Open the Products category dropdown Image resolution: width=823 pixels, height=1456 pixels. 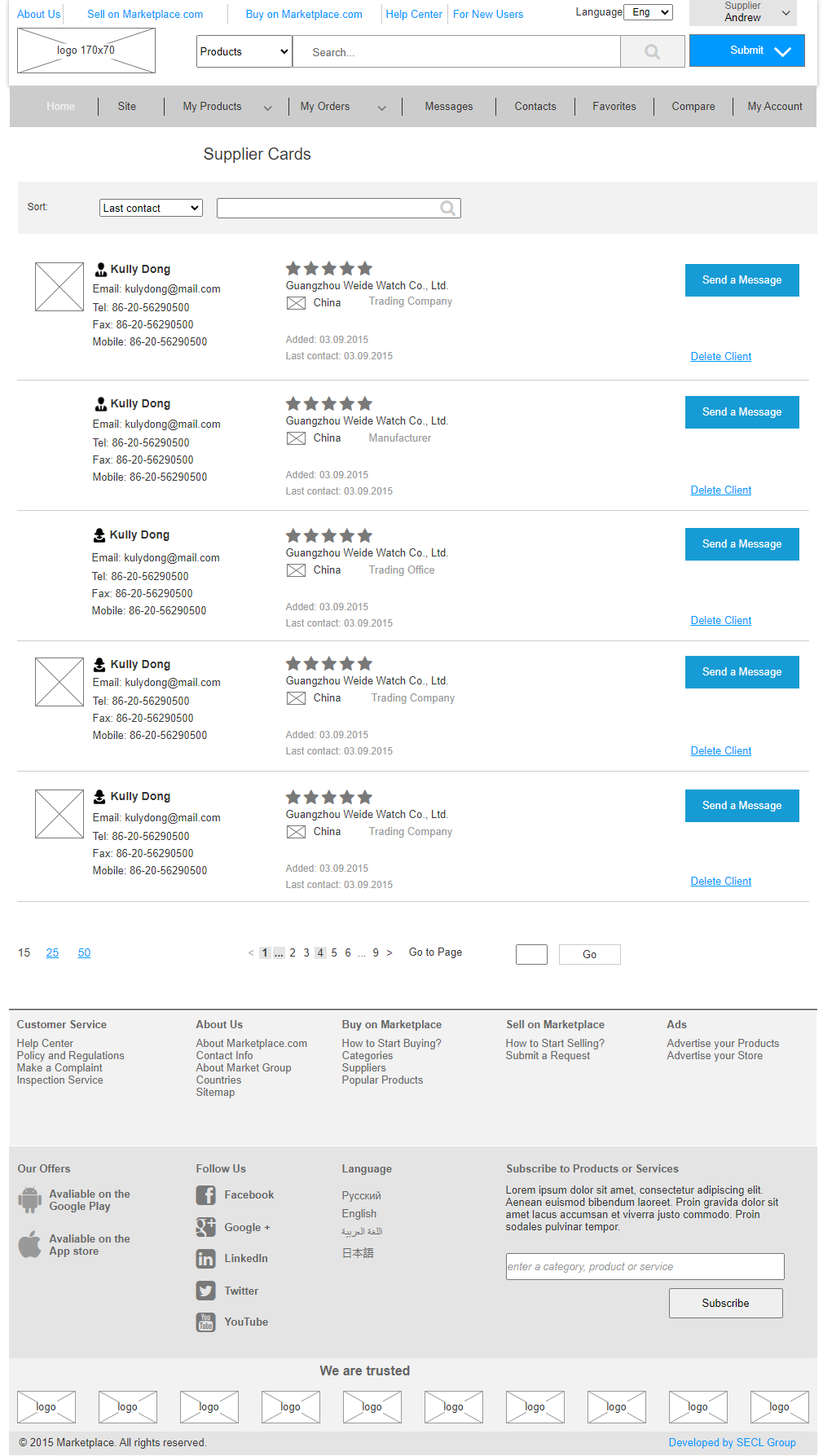(243, 51)
